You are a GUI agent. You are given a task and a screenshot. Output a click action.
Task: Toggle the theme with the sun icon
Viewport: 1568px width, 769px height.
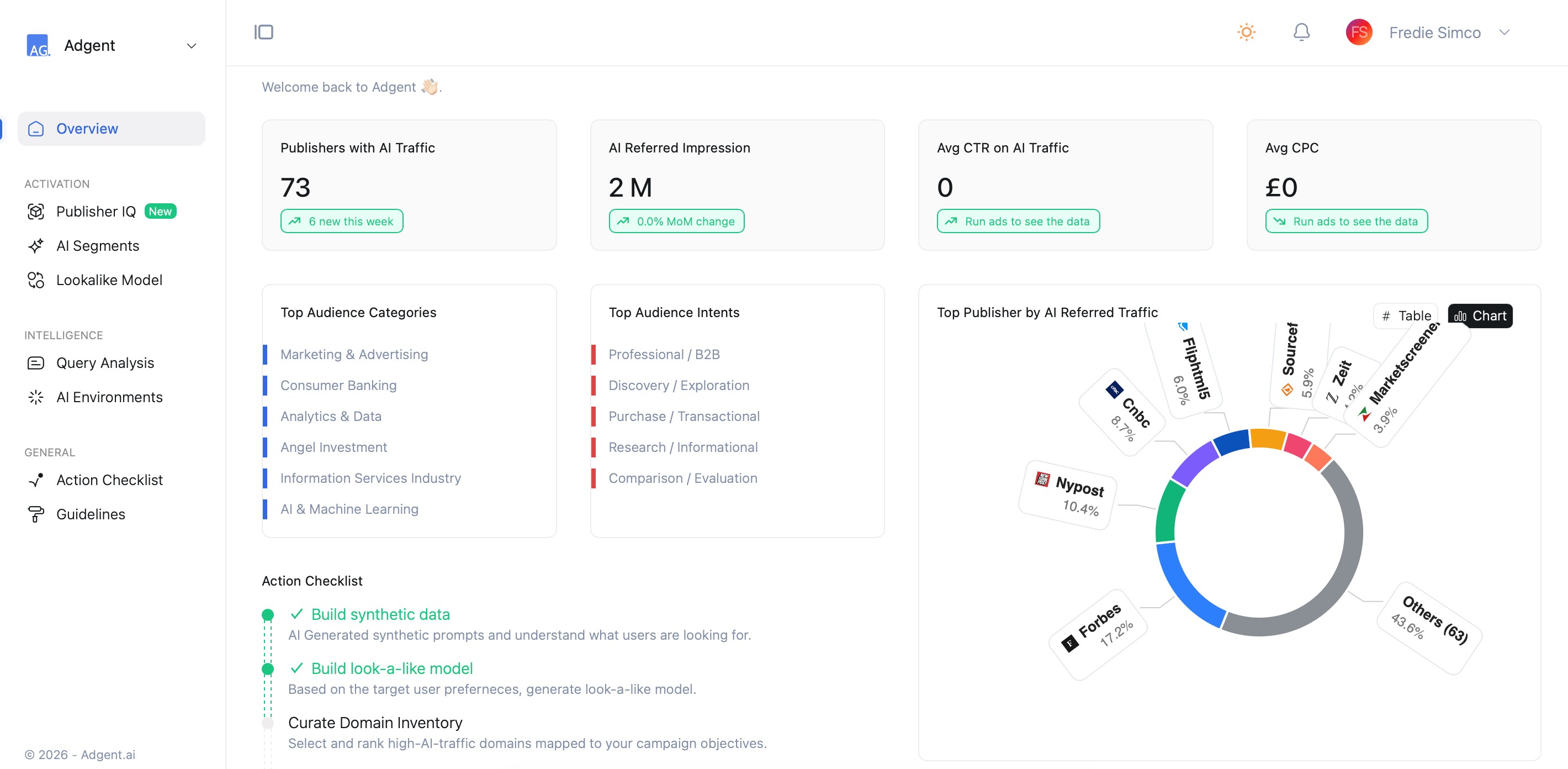(1246, 31)
